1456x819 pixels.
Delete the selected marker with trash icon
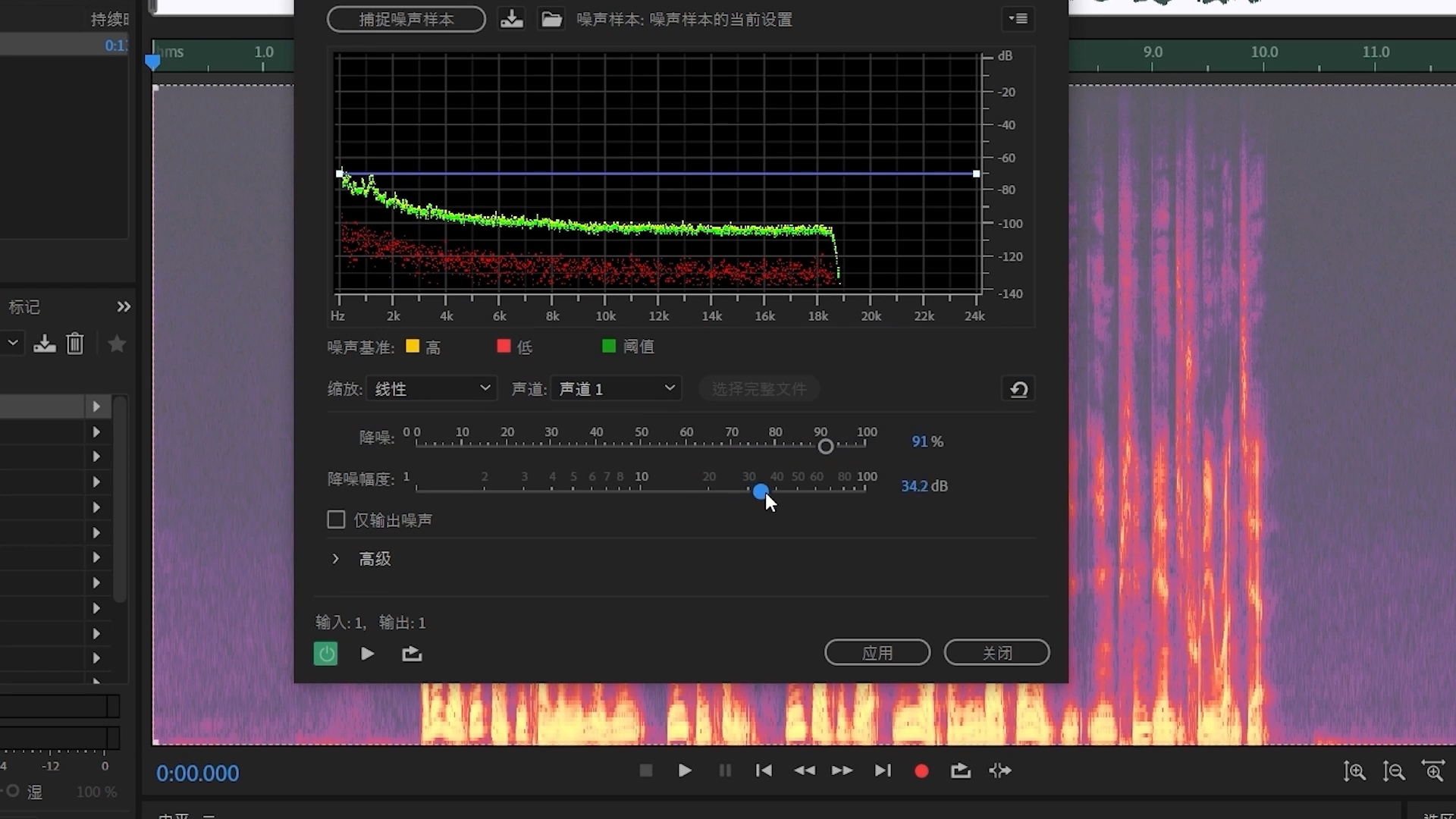74,344
